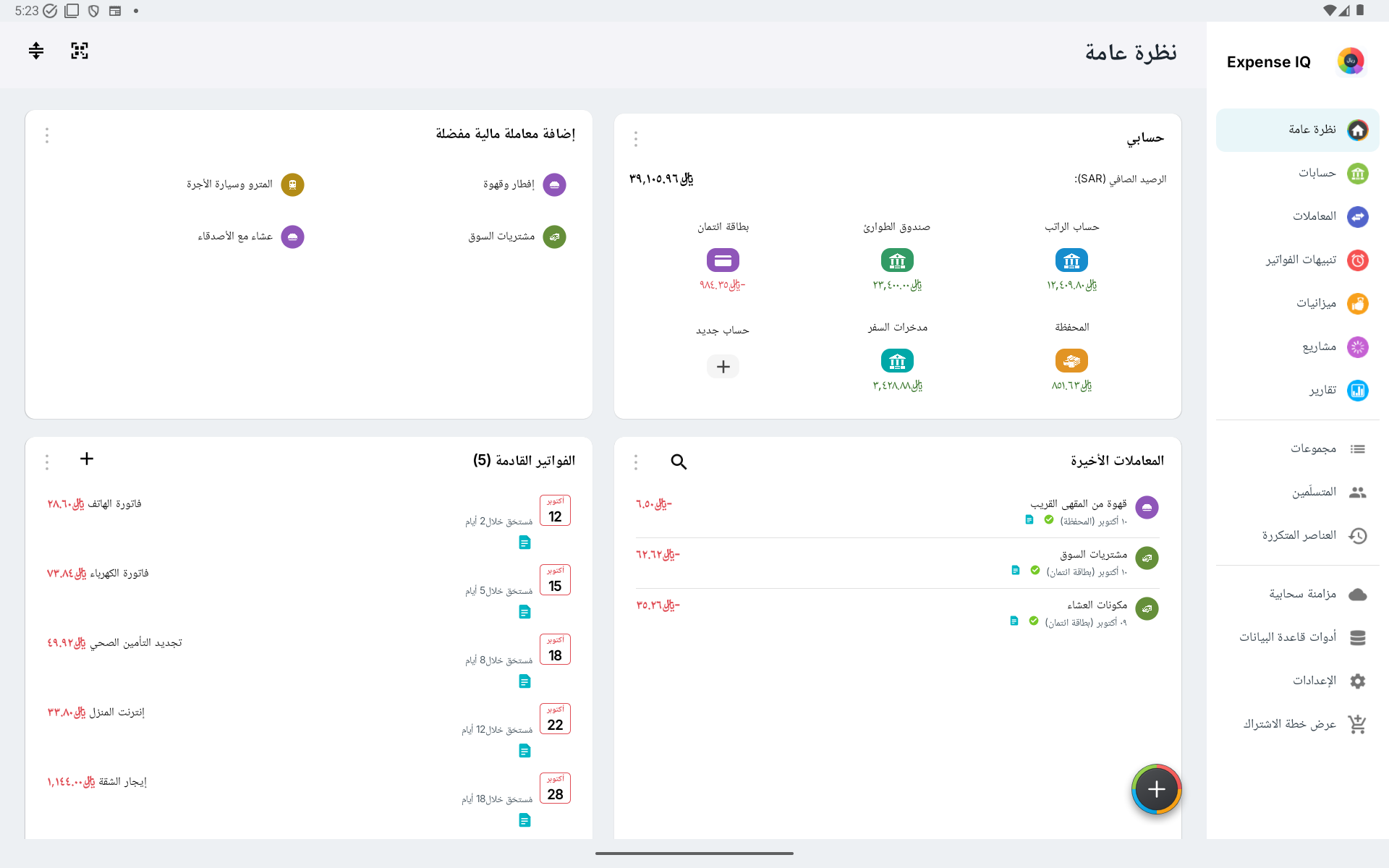This screenshot has width=1389, height=868.
Task: Open bill إنترنت المنزل
Action: click(x=309, y=731)
